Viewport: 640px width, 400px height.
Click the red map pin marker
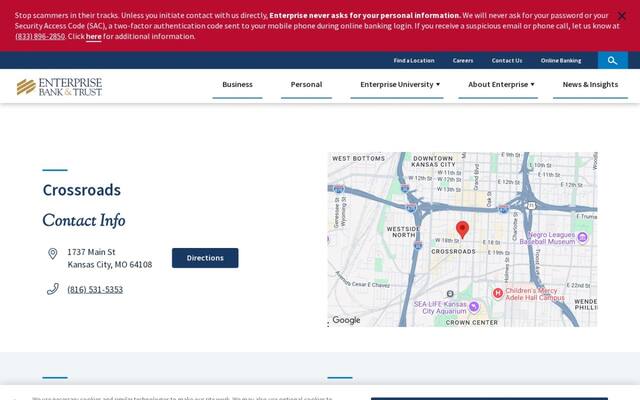(462, 229)
